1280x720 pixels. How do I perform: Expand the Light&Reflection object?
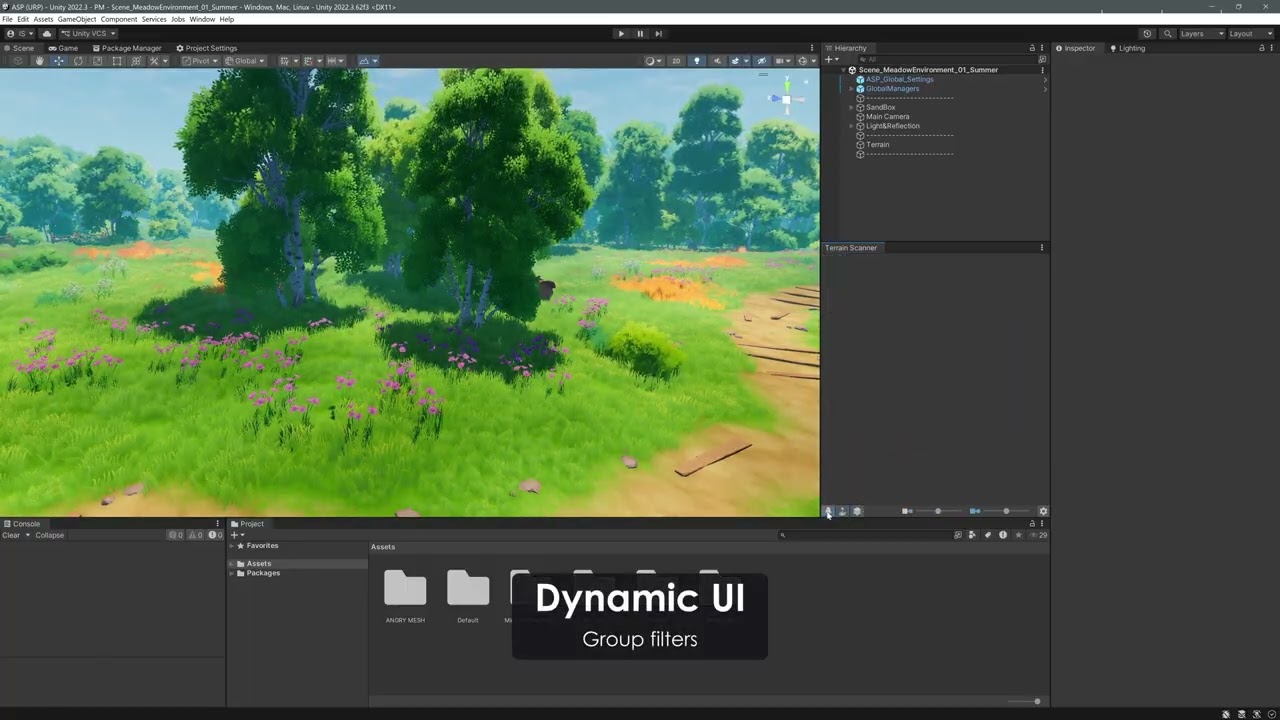pos(851,126)
